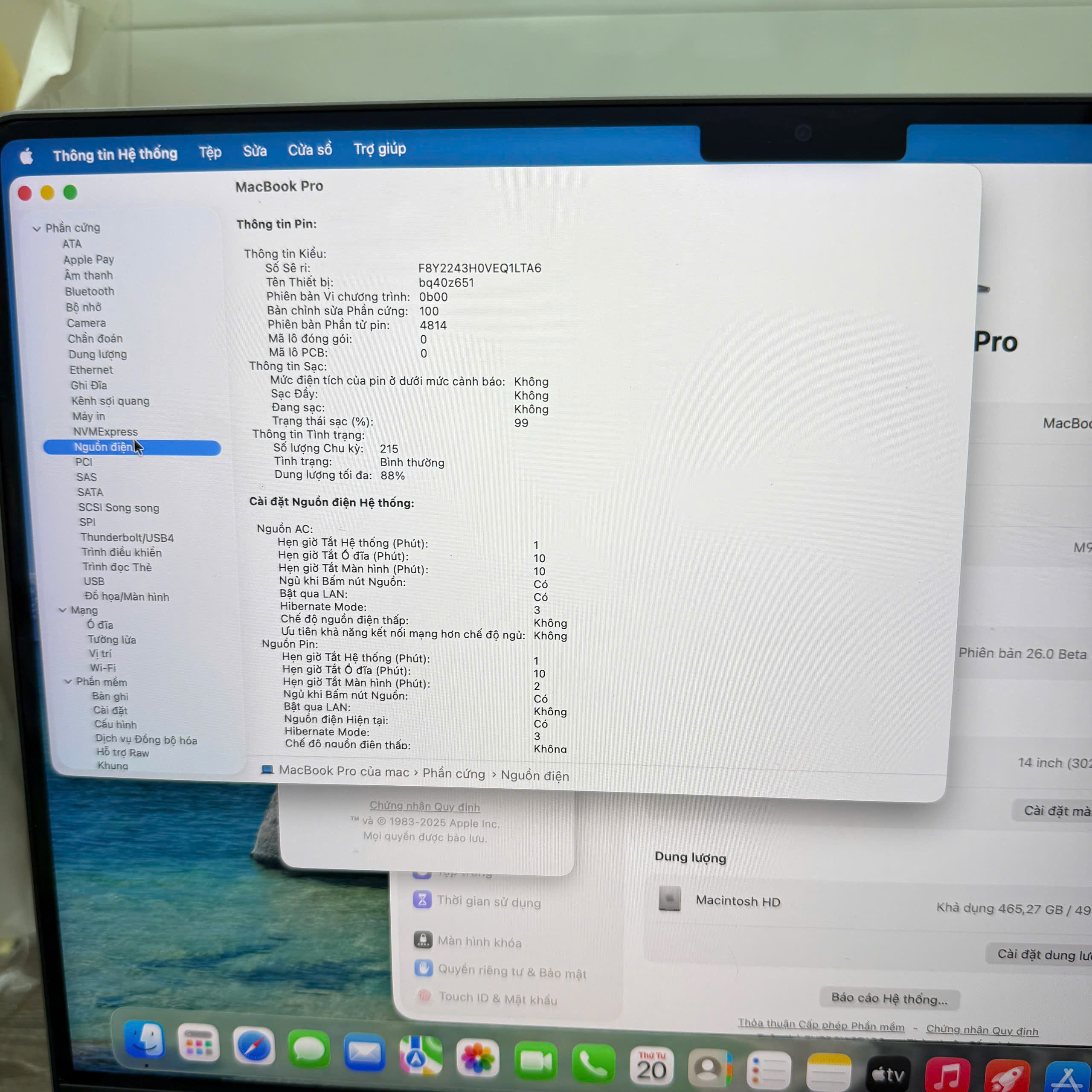This screenshot has height=1092, width=1092.
Task: Select ATA in the sidebar
Action: (72, 244)
